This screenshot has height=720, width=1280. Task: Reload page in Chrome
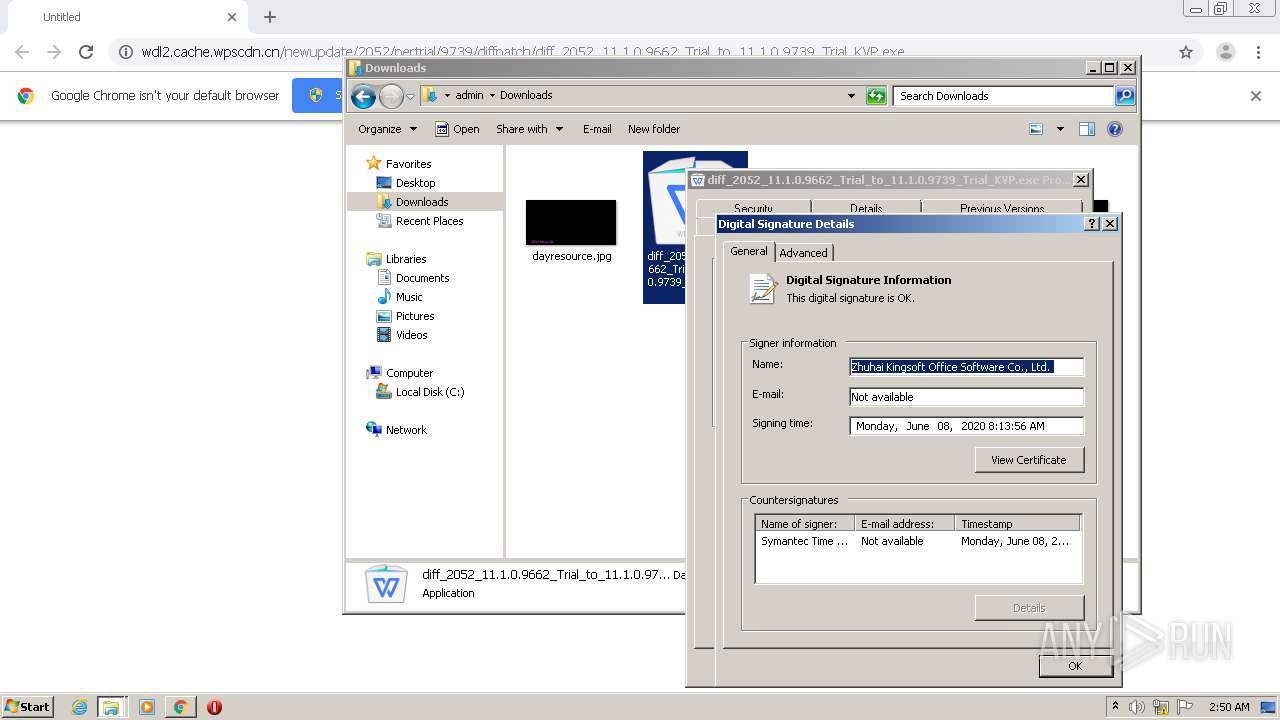[86, 52]
